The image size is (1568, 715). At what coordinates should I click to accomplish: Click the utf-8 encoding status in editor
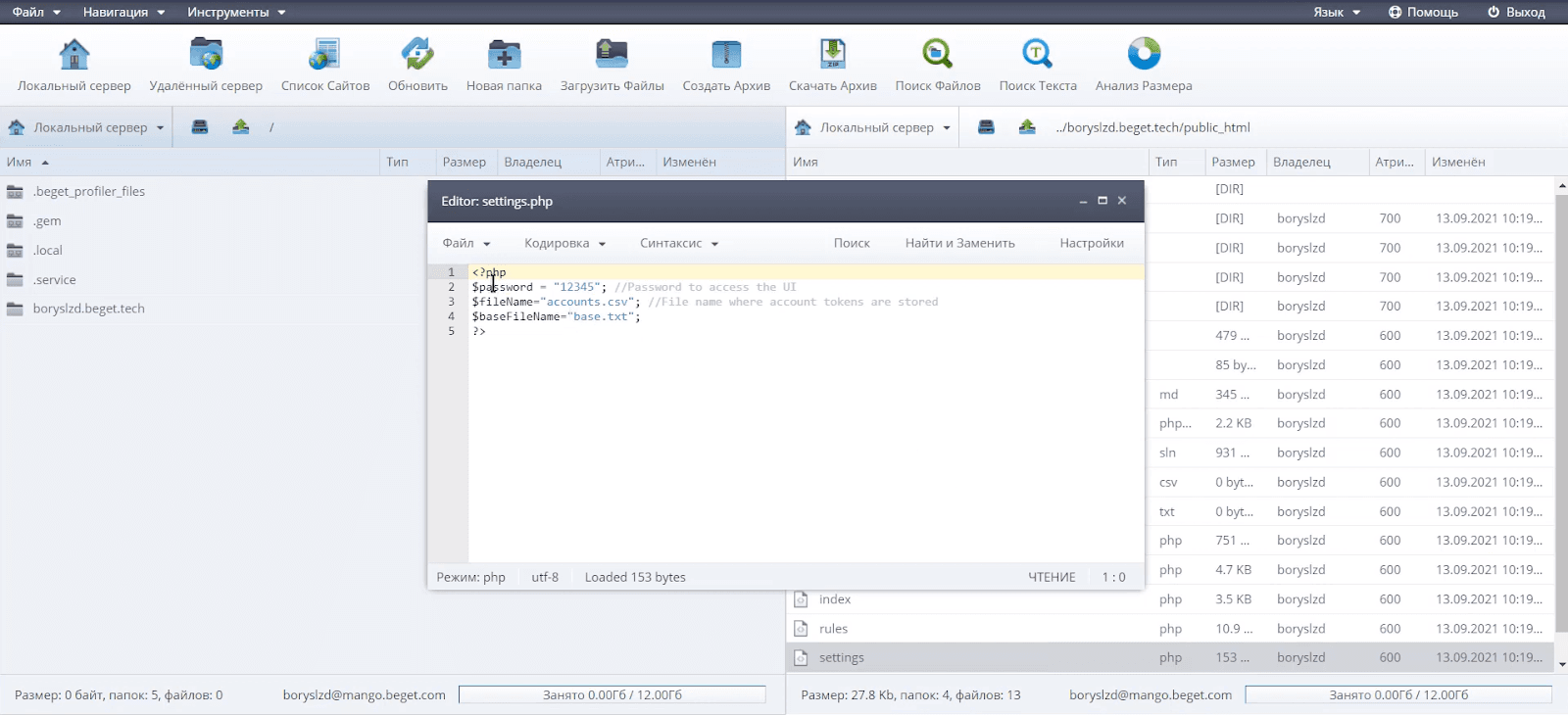(x=545, y=577)
